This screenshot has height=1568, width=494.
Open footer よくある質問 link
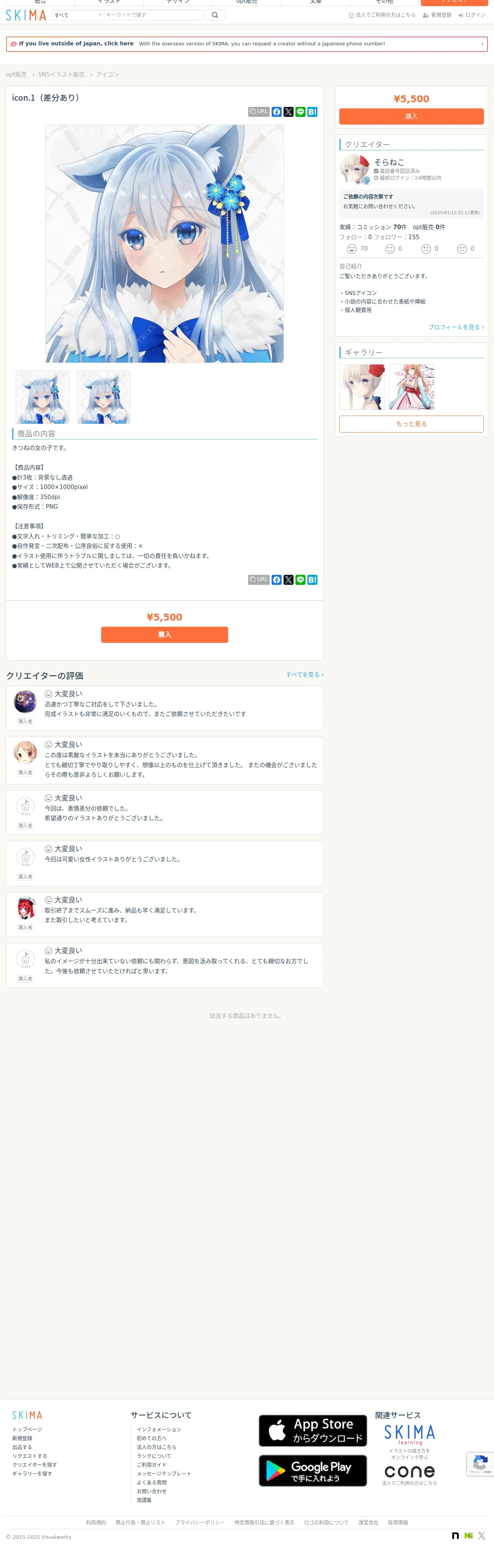click(152, 1483)
